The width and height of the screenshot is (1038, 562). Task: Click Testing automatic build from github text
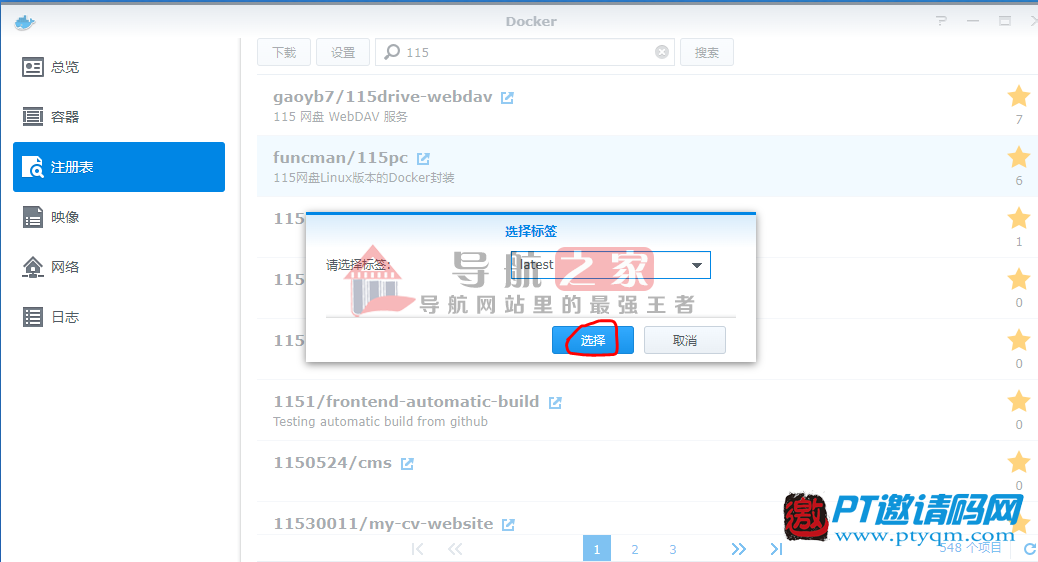381,422
